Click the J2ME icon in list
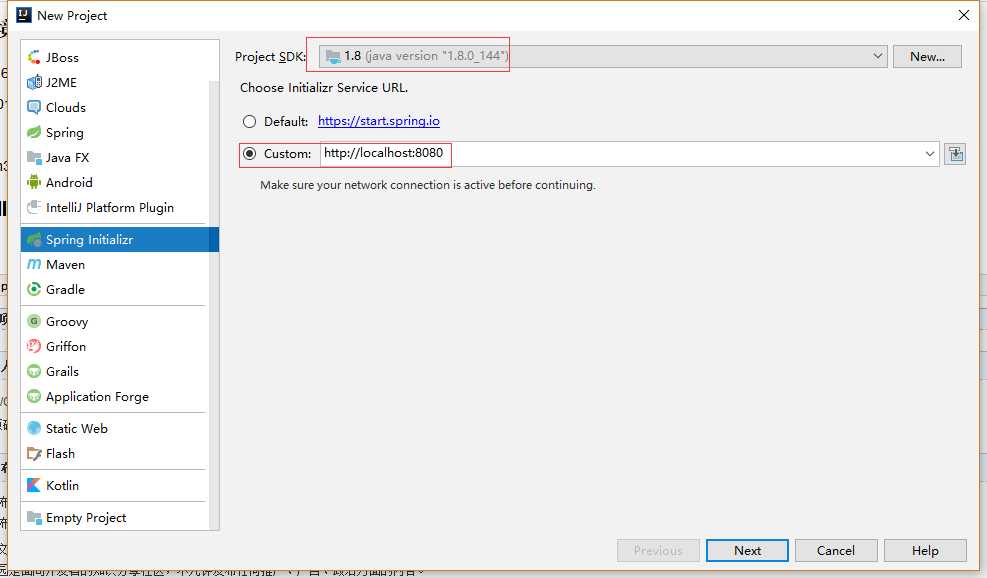Image resolution: width=987 pixels, height=578 pixels. coord(34,82)
